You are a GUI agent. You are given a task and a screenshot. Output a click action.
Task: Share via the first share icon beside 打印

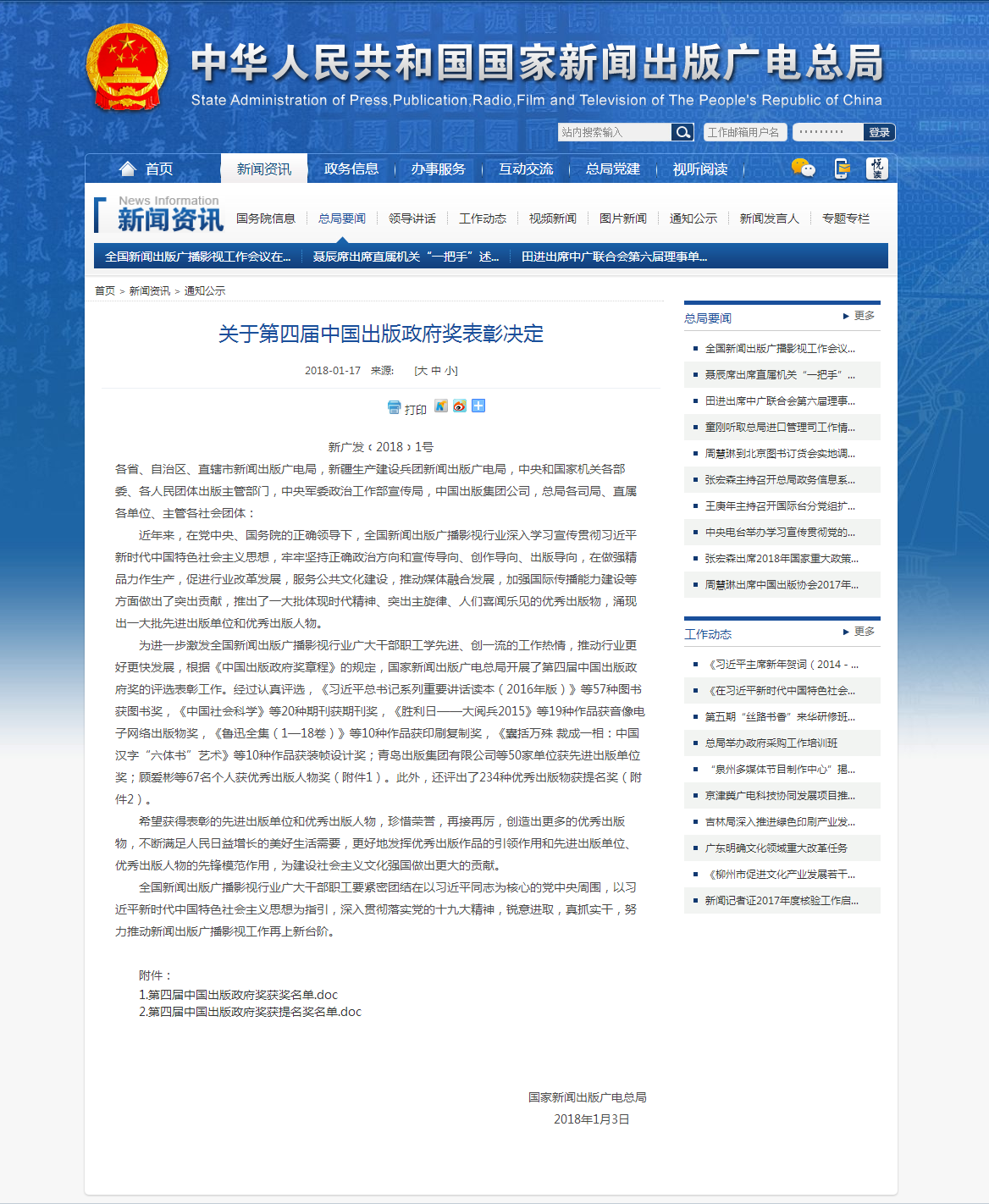pyautogui.click(x=441, y=406)
